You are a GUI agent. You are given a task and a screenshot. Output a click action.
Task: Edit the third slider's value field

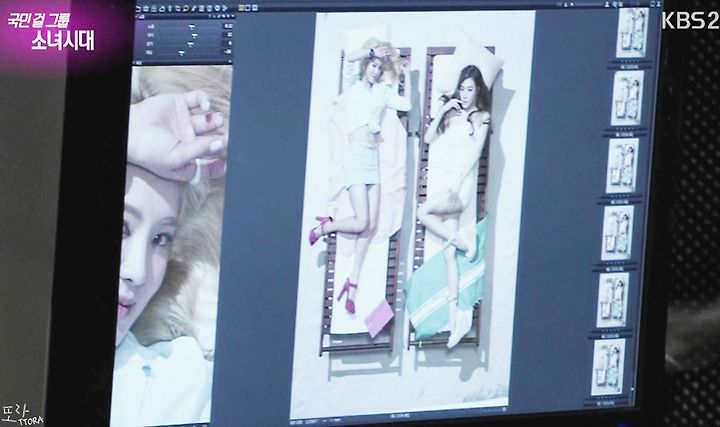click(x=228, y=43)
